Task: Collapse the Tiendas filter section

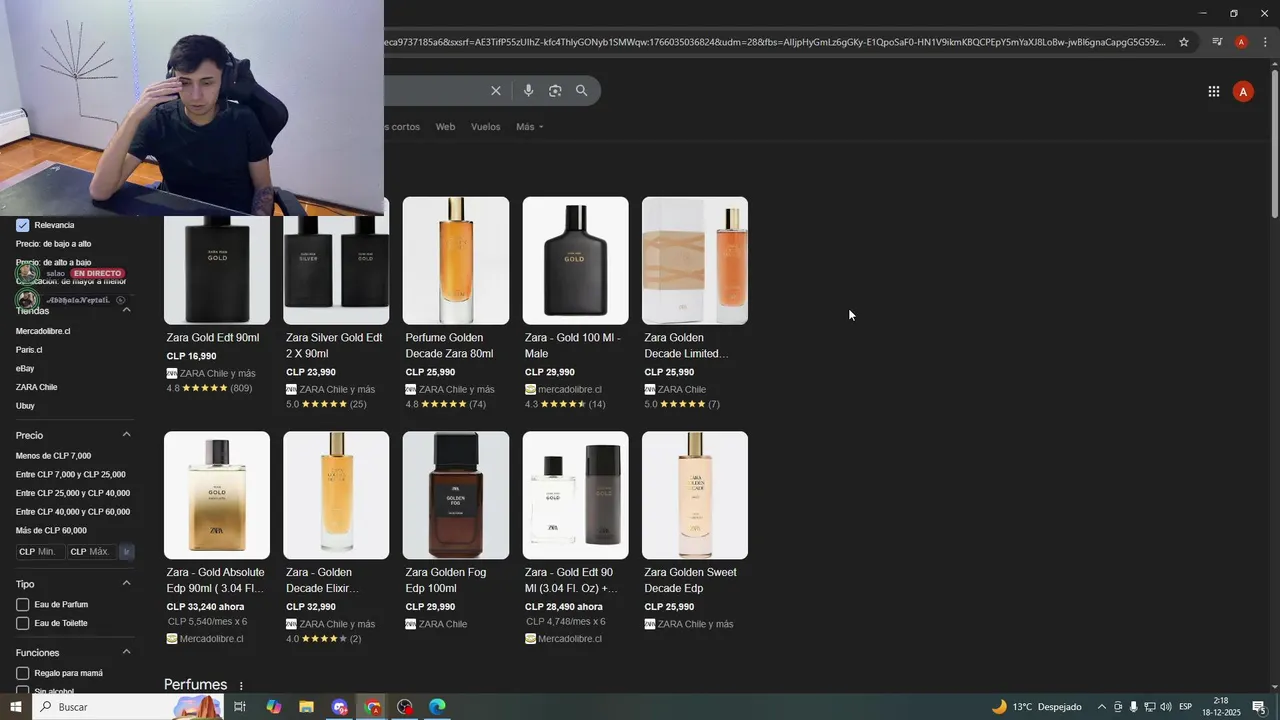Action: click(126, 310)
